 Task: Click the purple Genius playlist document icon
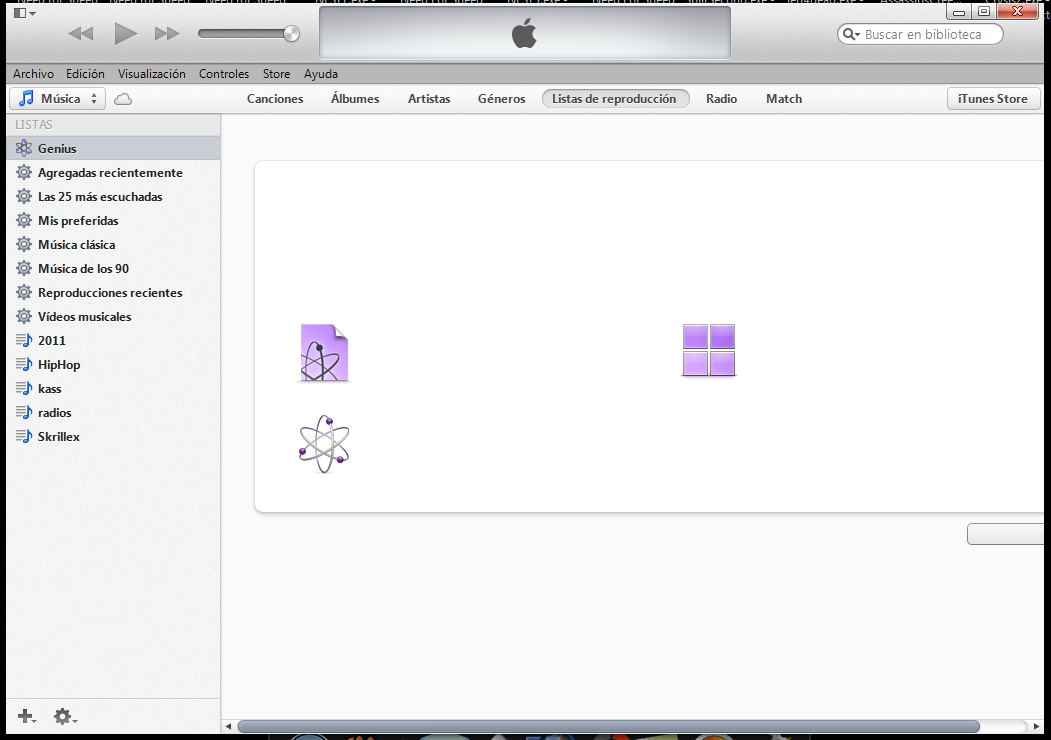pyautogui.click(x=324, y=353)
